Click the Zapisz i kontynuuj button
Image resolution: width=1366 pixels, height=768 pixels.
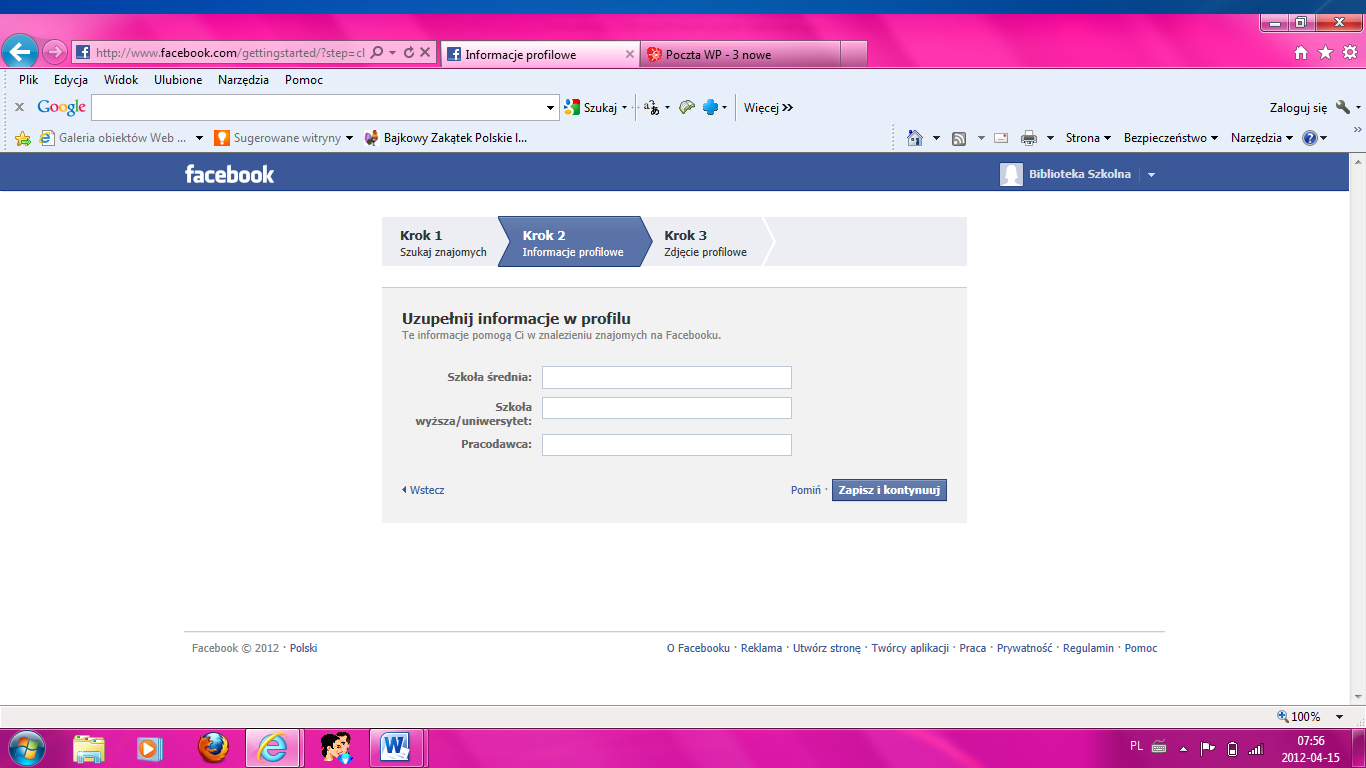(x=889, y=490)
